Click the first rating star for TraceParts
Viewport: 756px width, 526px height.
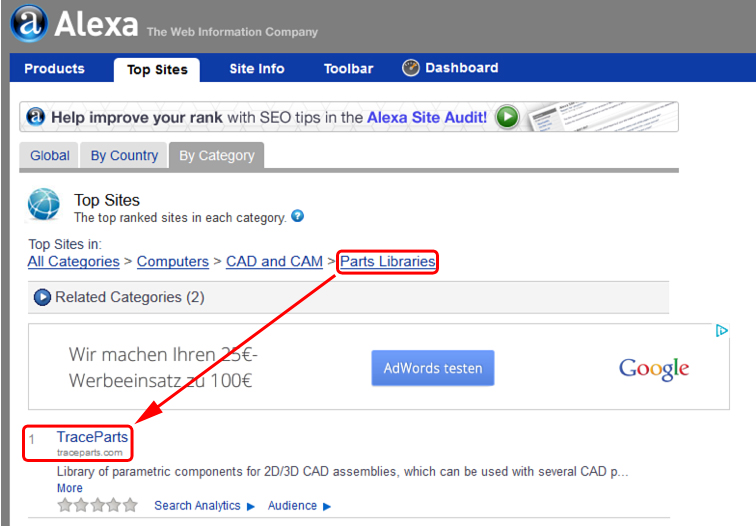click(65, 505)
